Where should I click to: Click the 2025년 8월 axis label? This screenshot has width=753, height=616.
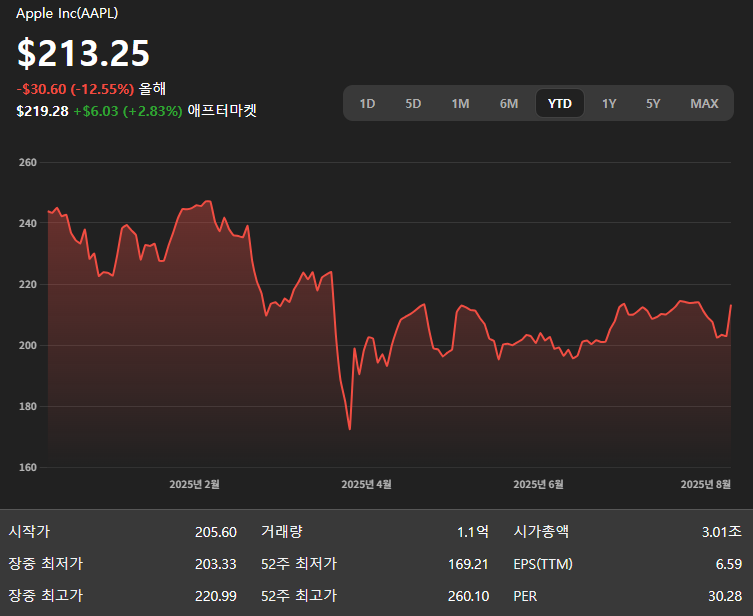click(705, 484)
